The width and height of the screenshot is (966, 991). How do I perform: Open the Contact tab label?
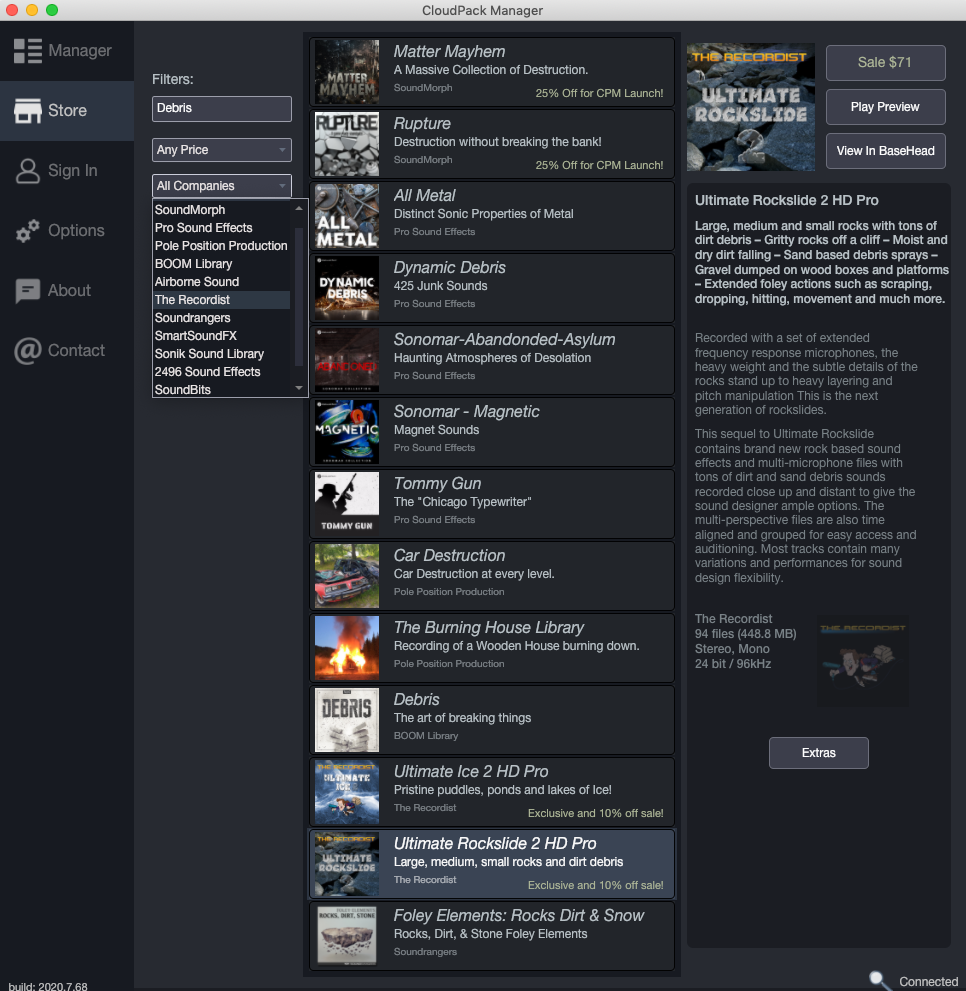pyautogui.click(x=76, y=351)
